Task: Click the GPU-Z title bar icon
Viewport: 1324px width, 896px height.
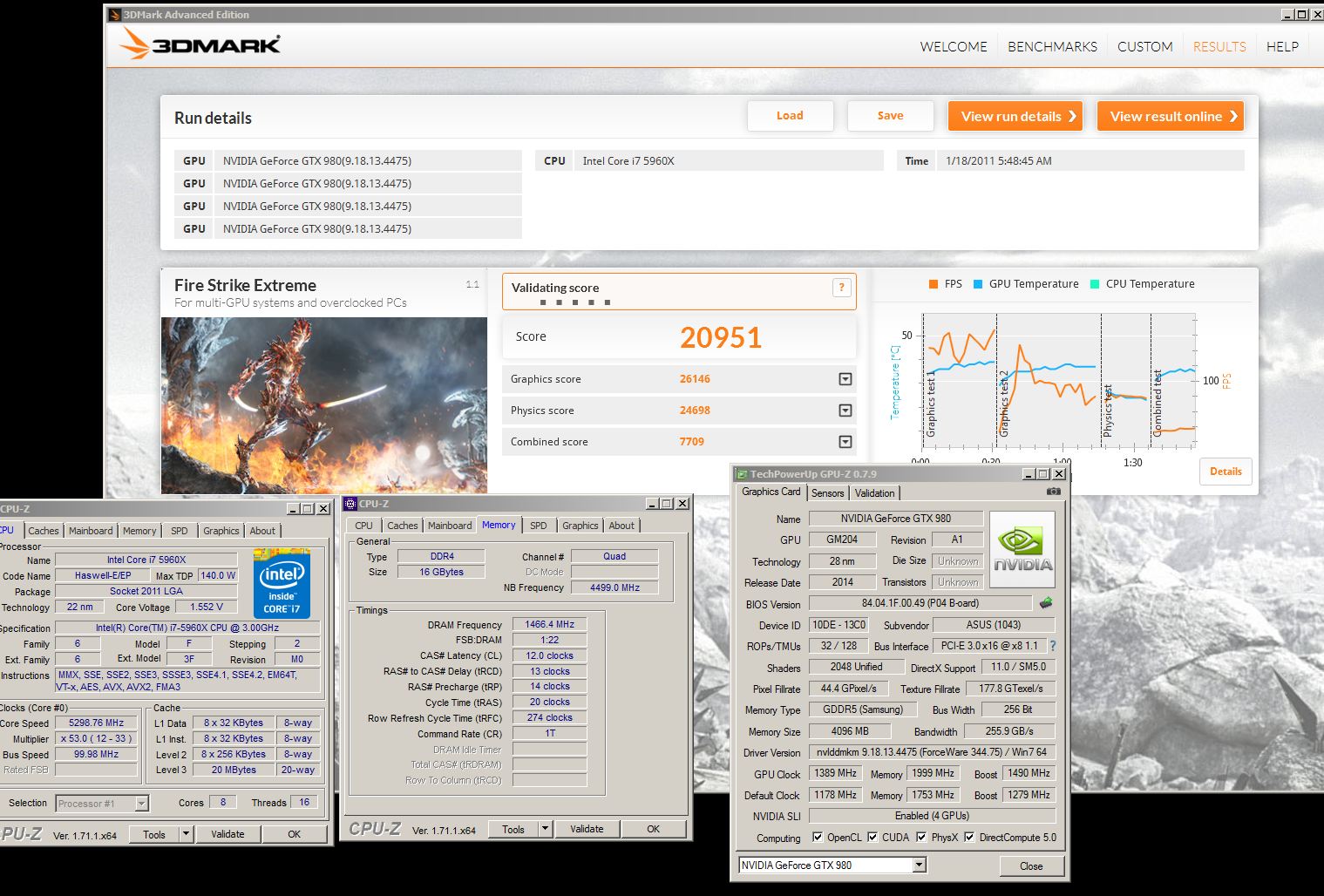Action: coord(742,474)
